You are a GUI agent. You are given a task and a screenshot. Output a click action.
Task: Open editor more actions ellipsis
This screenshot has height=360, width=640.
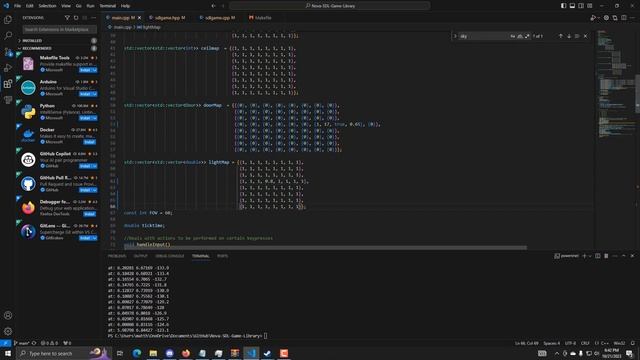tap(633, 18)
